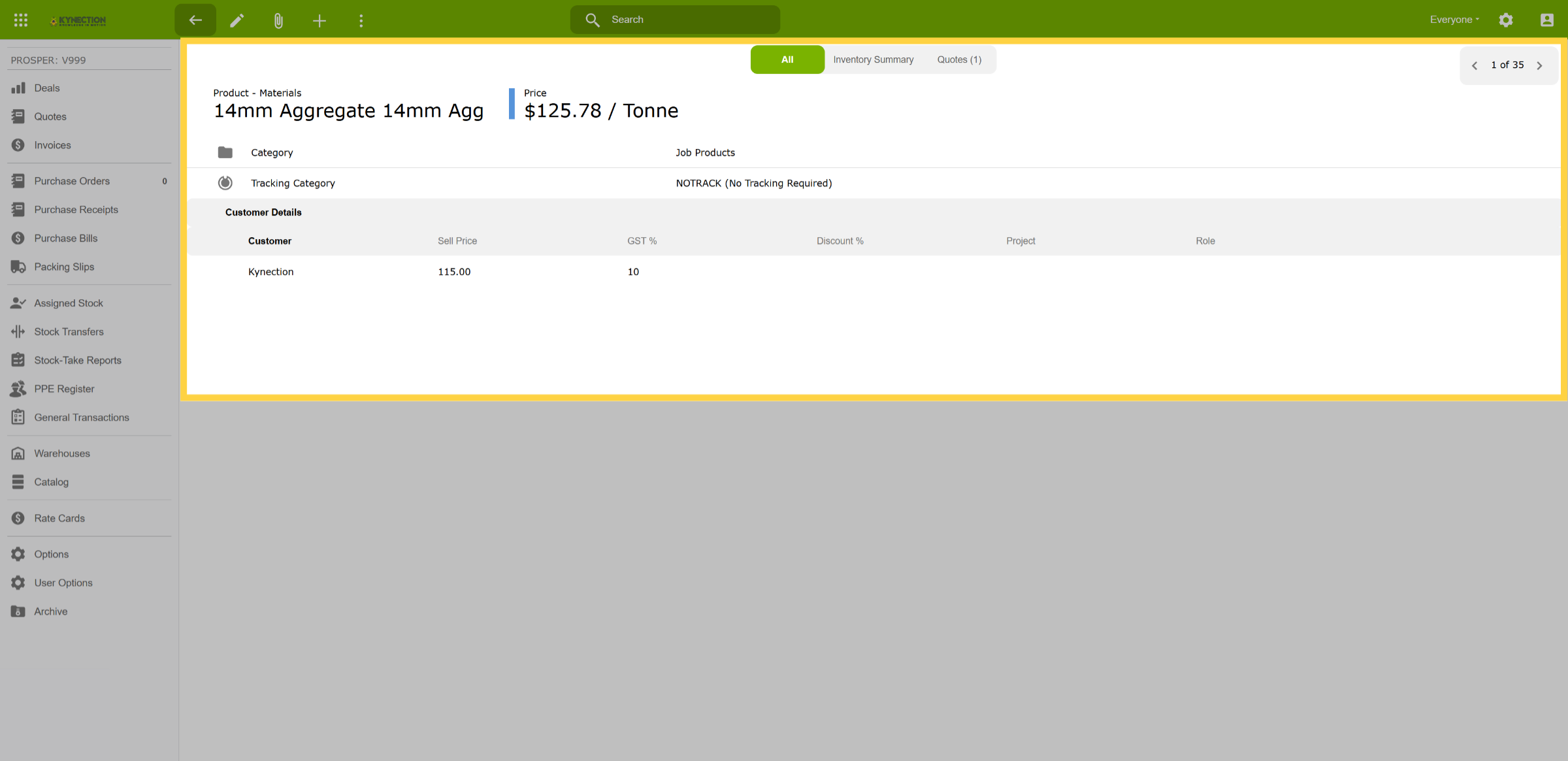The image size is (1568, 761).
Task: Click the back arrow toolbar button
Action: (x=195, y=20)
